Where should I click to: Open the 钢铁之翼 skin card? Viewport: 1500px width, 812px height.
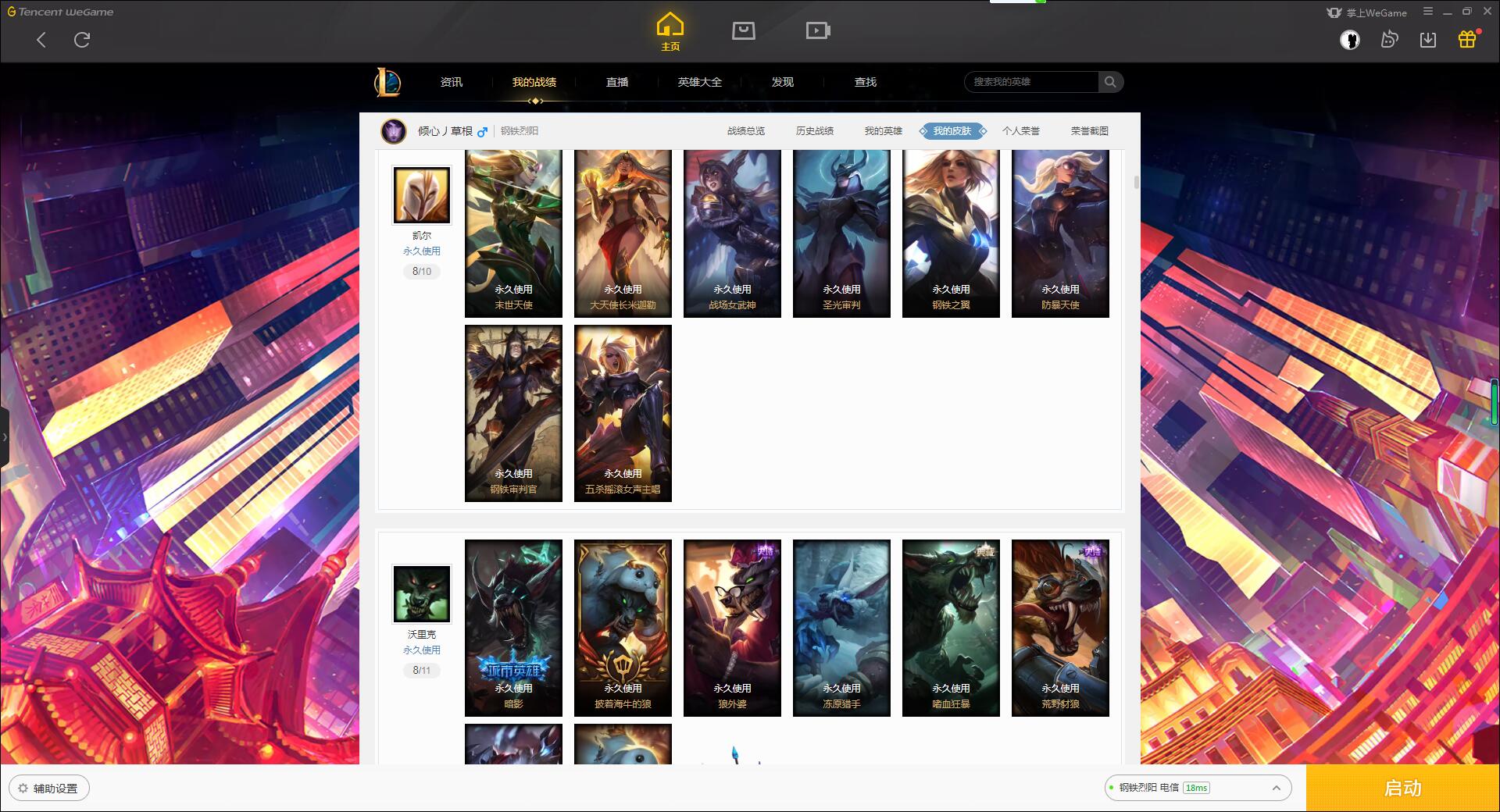coord(951,233)
